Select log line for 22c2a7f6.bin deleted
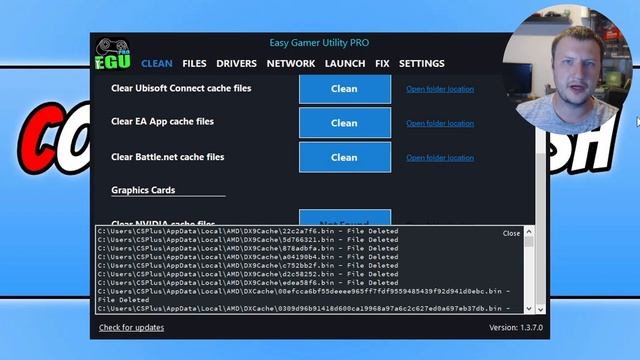 pyautogui.click(x=248, y=231)
